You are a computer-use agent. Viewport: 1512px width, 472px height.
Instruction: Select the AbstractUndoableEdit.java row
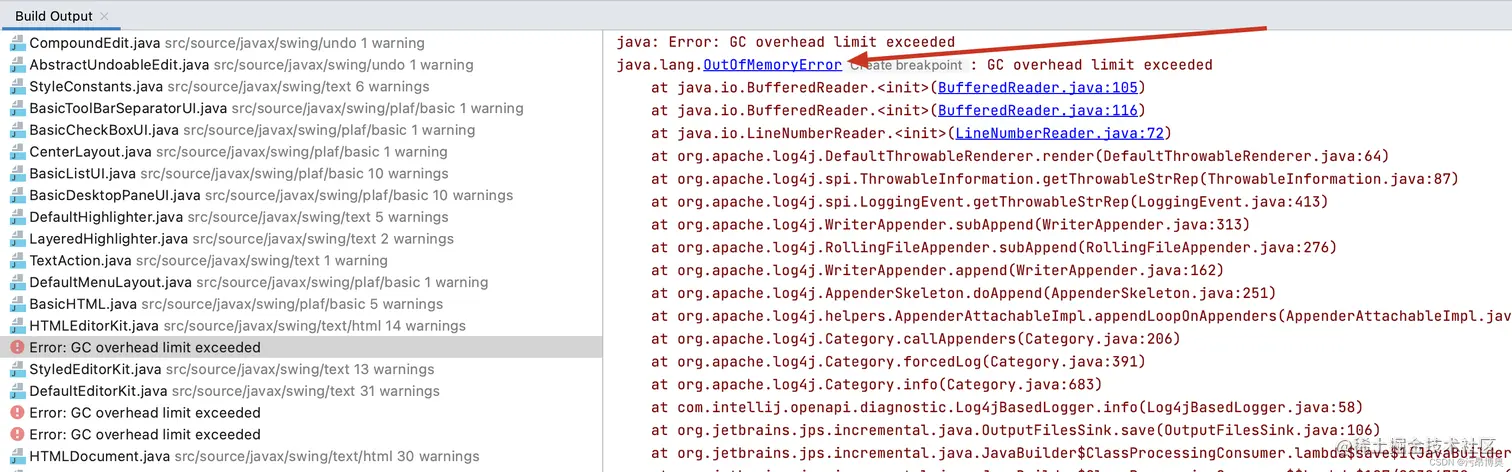coord(302,65)
